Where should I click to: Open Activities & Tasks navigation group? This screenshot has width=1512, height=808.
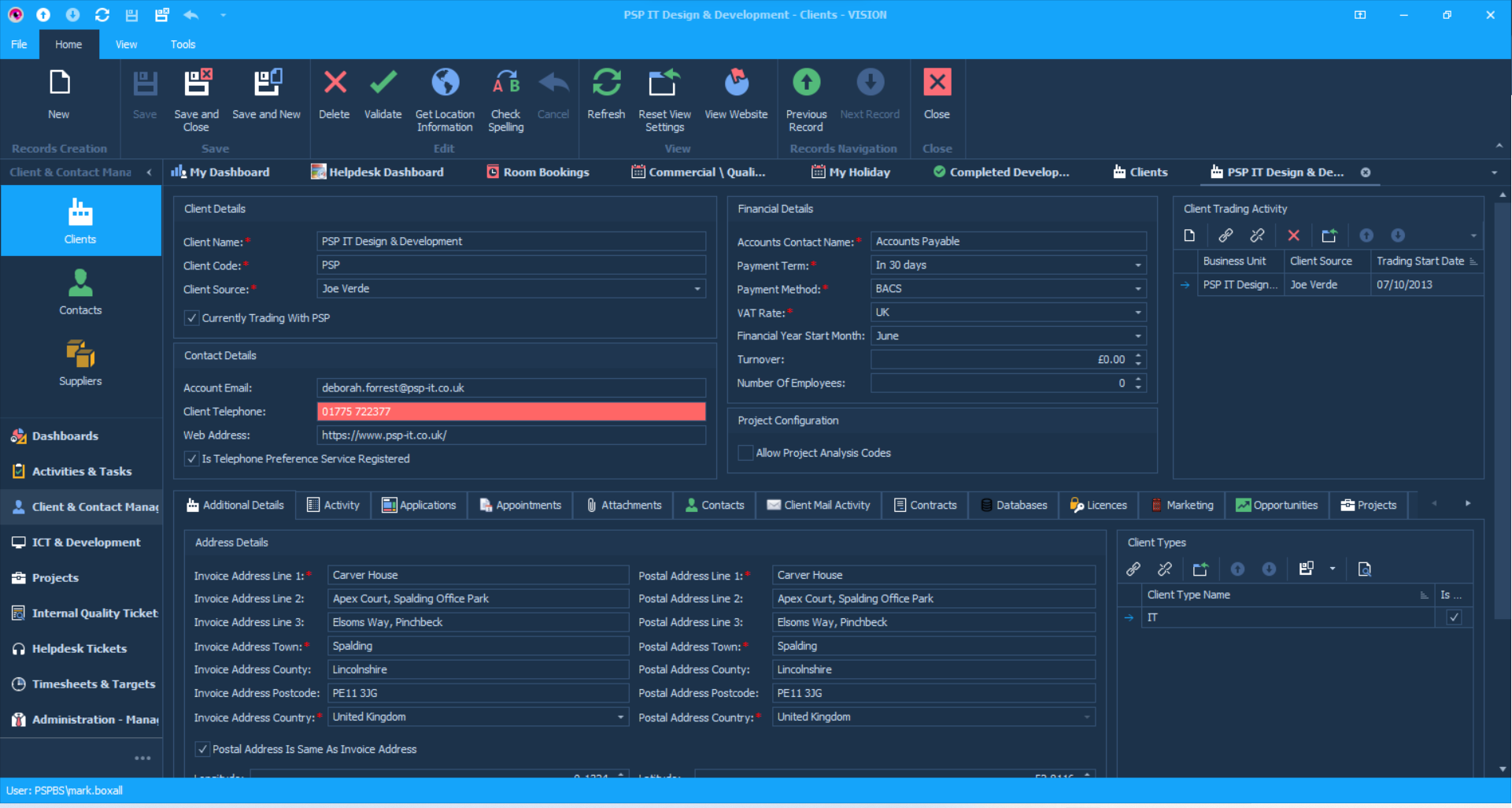[80, 471]
